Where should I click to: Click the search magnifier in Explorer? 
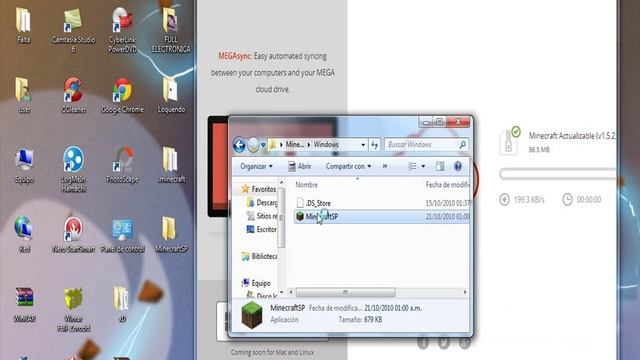(x=462, y=144)
